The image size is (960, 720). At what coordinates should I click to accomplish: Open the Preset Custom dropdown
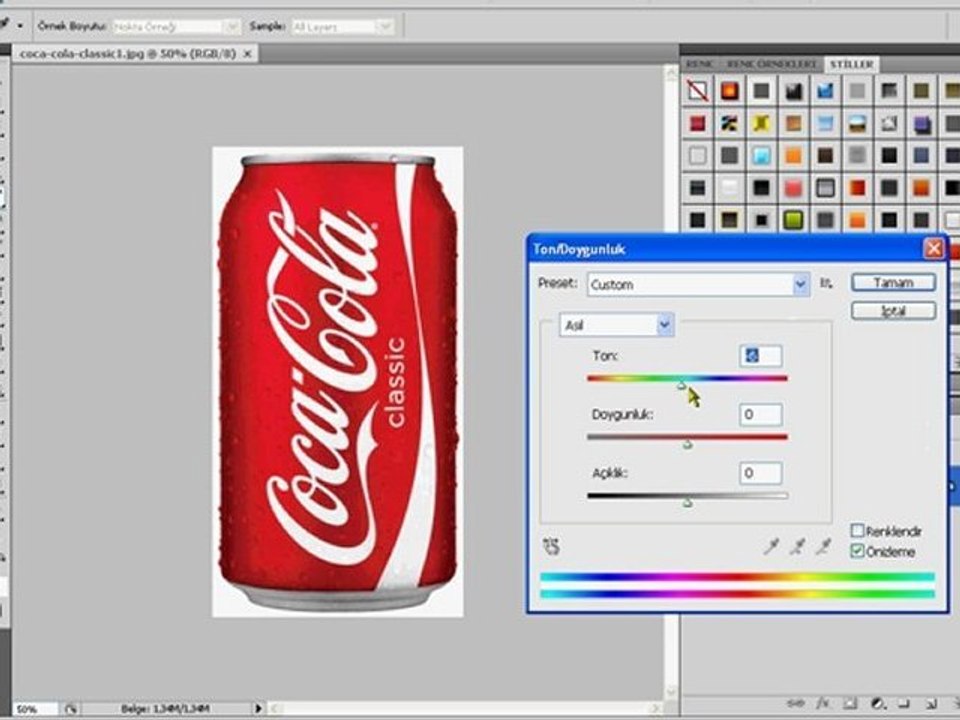699,285
